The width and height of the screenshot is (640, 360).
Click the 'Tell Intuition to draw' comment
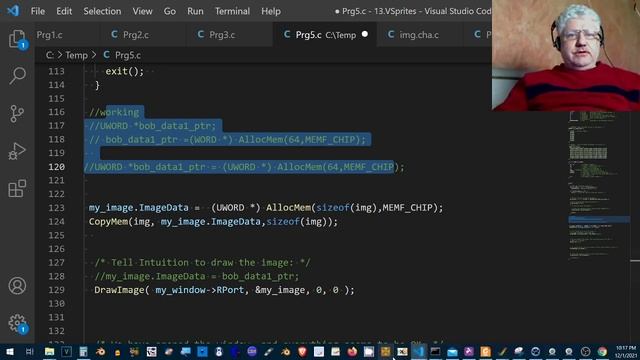point(202,262)
